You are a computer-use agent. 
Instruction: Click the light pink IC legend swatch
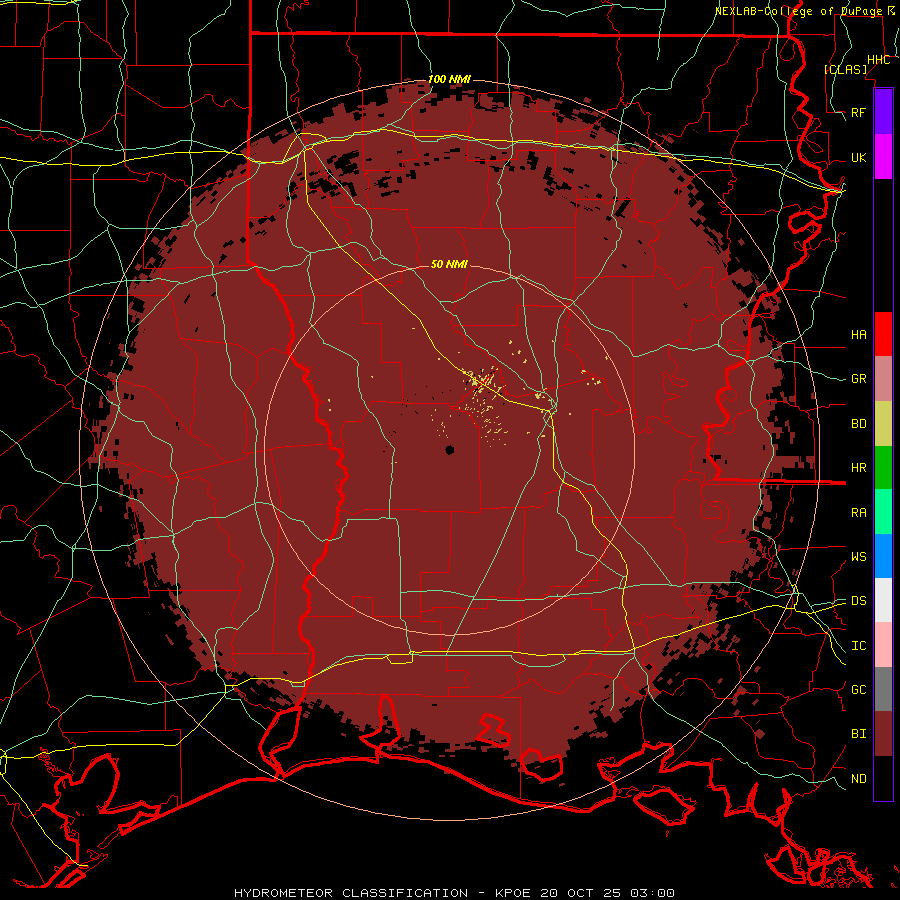coord(883,645)
